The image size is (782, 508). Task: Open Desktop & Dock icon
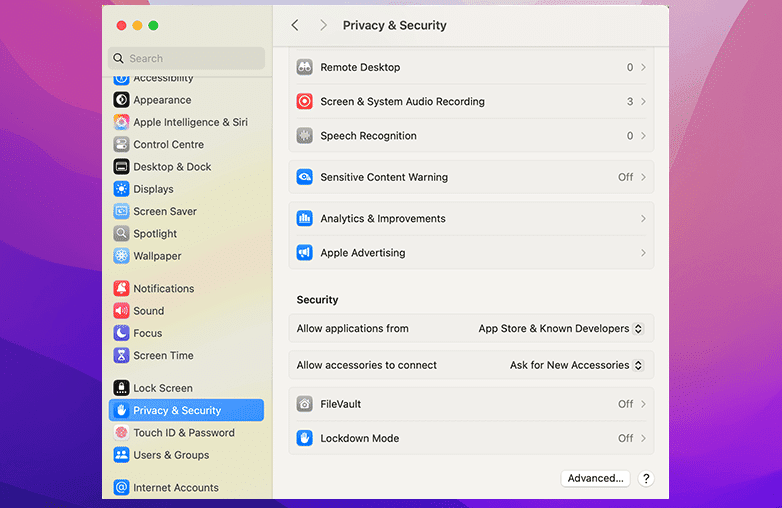click(x=121, y=167)
